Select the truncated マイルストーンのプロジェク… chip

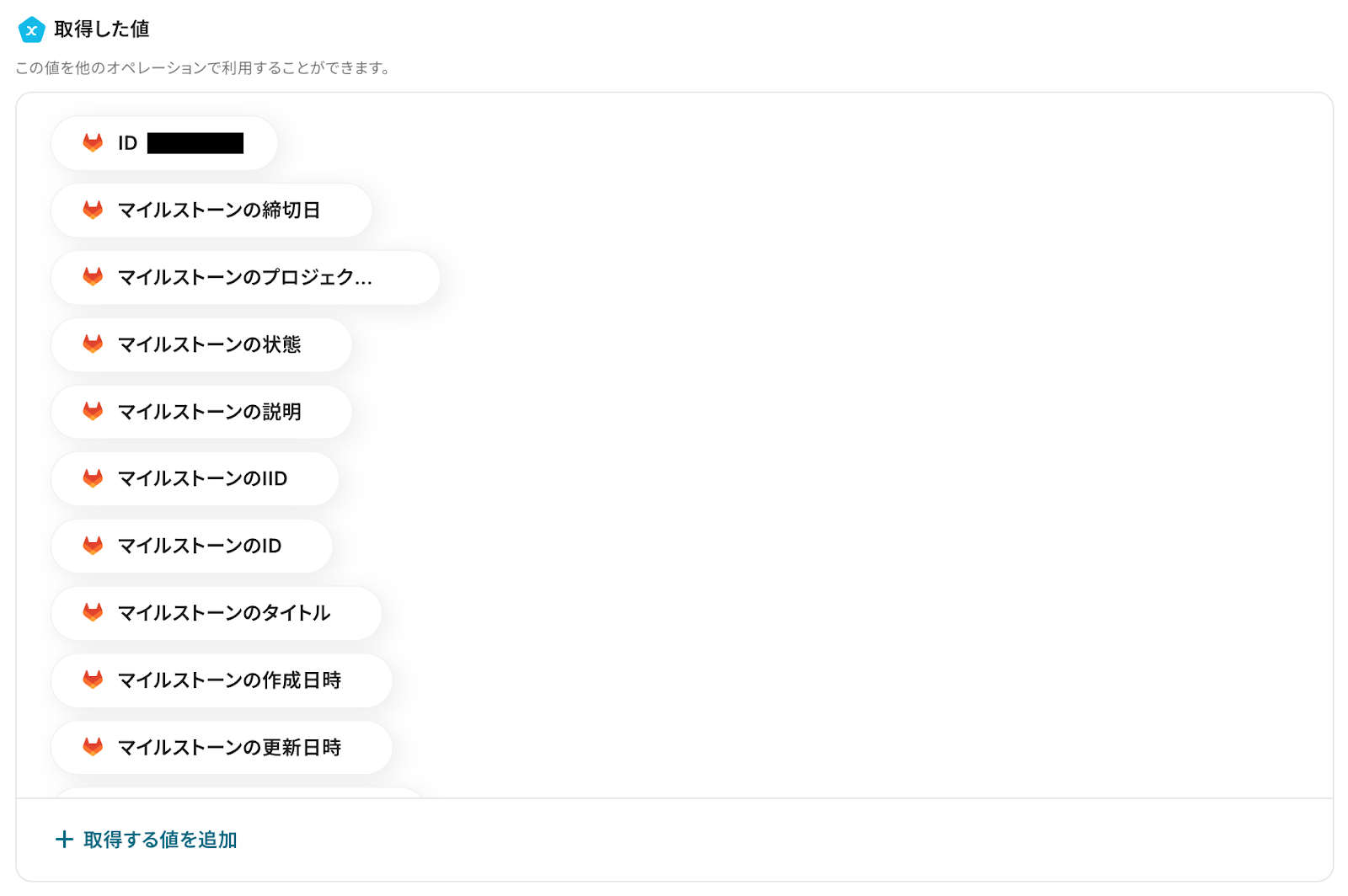pos(244,278)
